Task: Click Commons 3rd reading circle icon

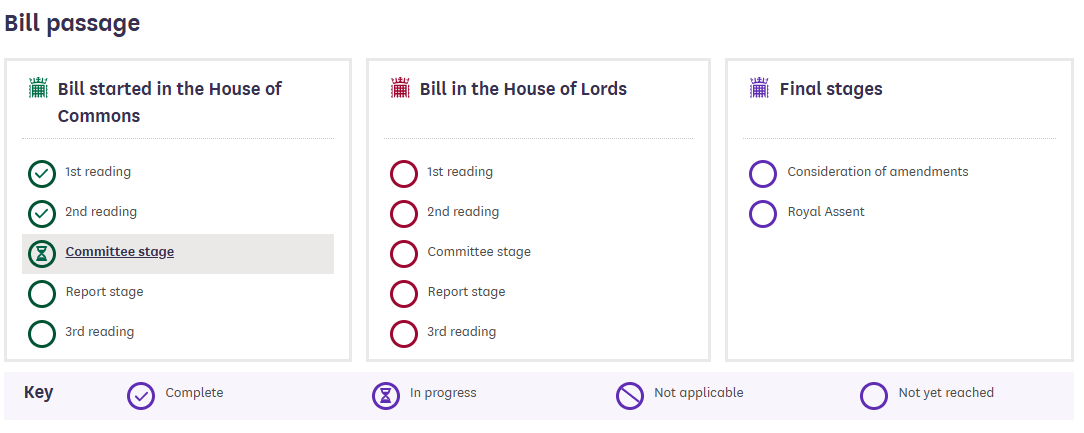Action: click(x=42, y=334)
